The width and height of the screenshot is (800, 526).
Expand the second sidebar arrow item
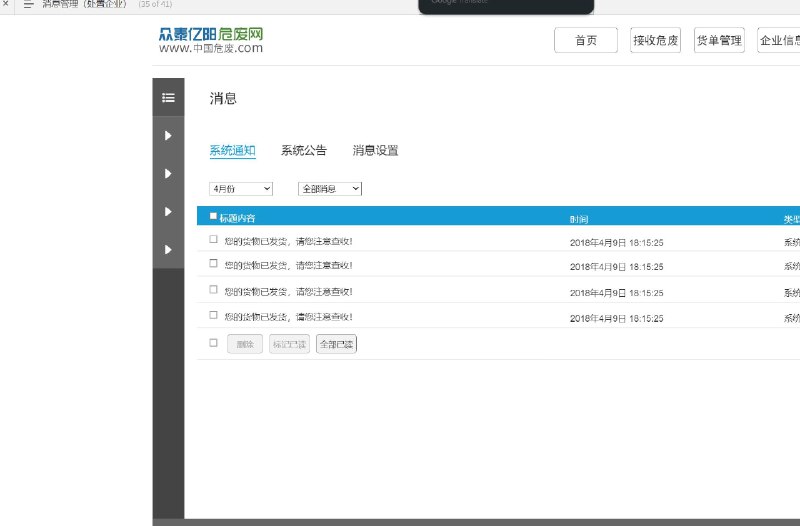(x=168, y=173)
